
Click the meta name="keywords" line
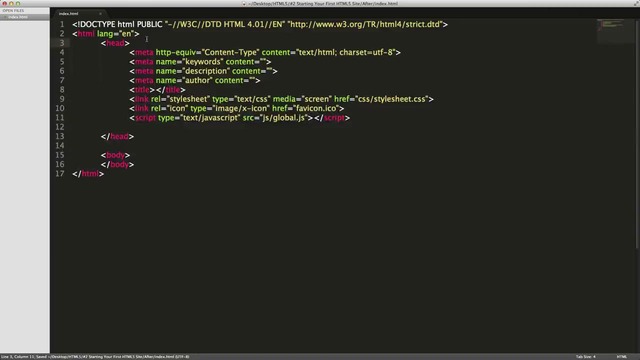tap(200, 62)
